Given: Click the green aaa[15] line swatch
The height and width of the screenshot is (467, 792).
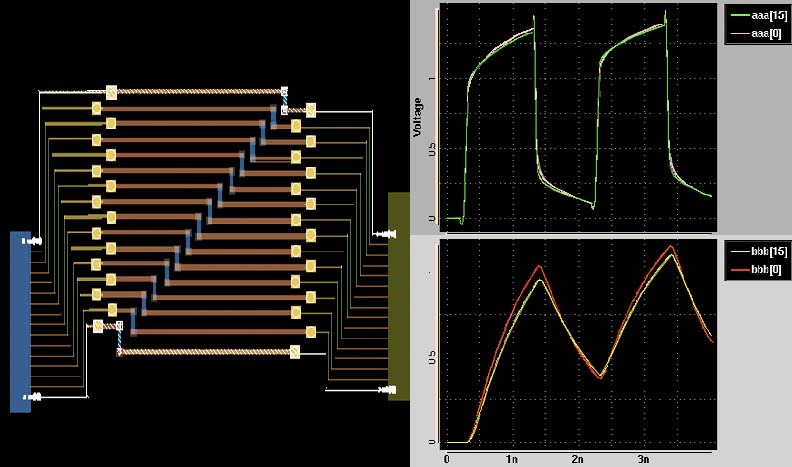Looking at the screenshot, I should (x=741, y=17).
